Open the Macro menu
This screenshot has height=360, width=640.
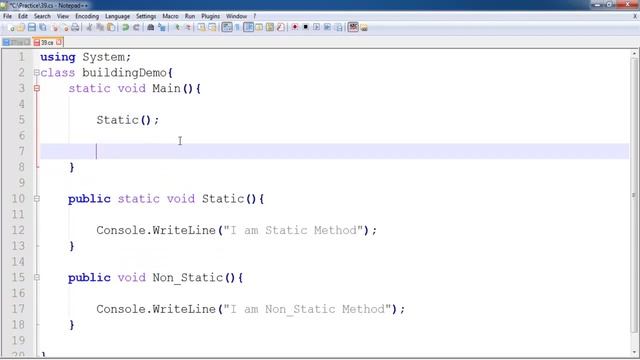point(170,16)
